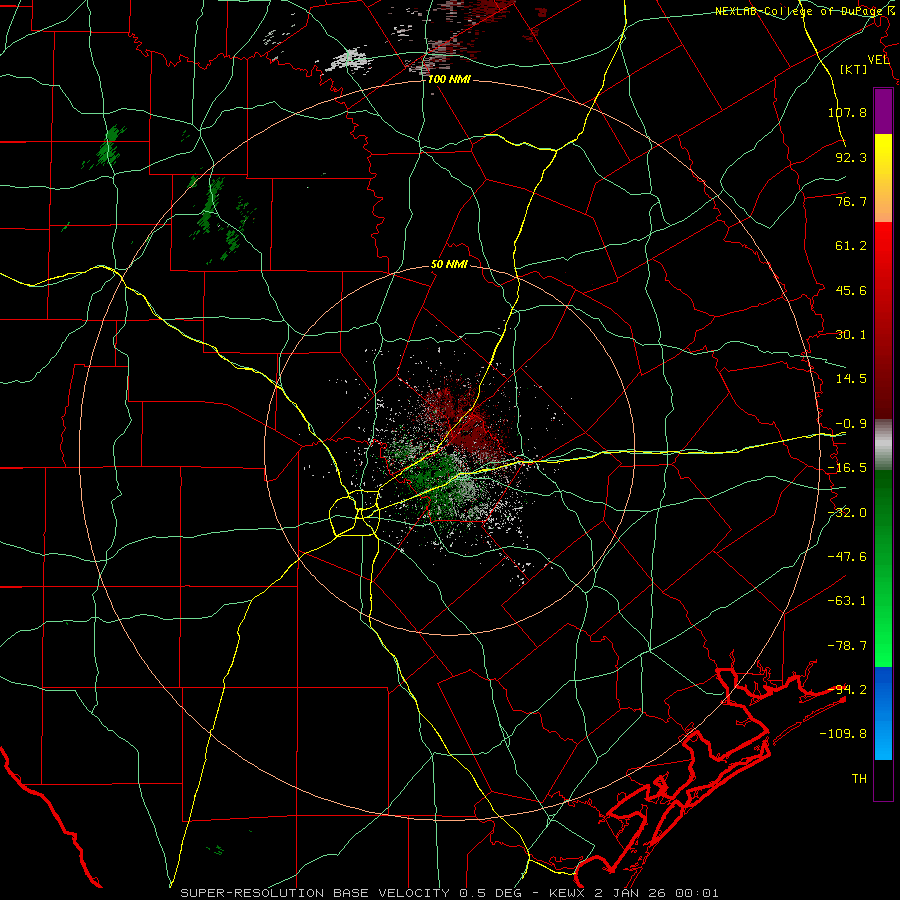Viewport: 900px width, 900px height.
Task: Click the -63.1 velocity scale value
Action: (x=847, y=601)
